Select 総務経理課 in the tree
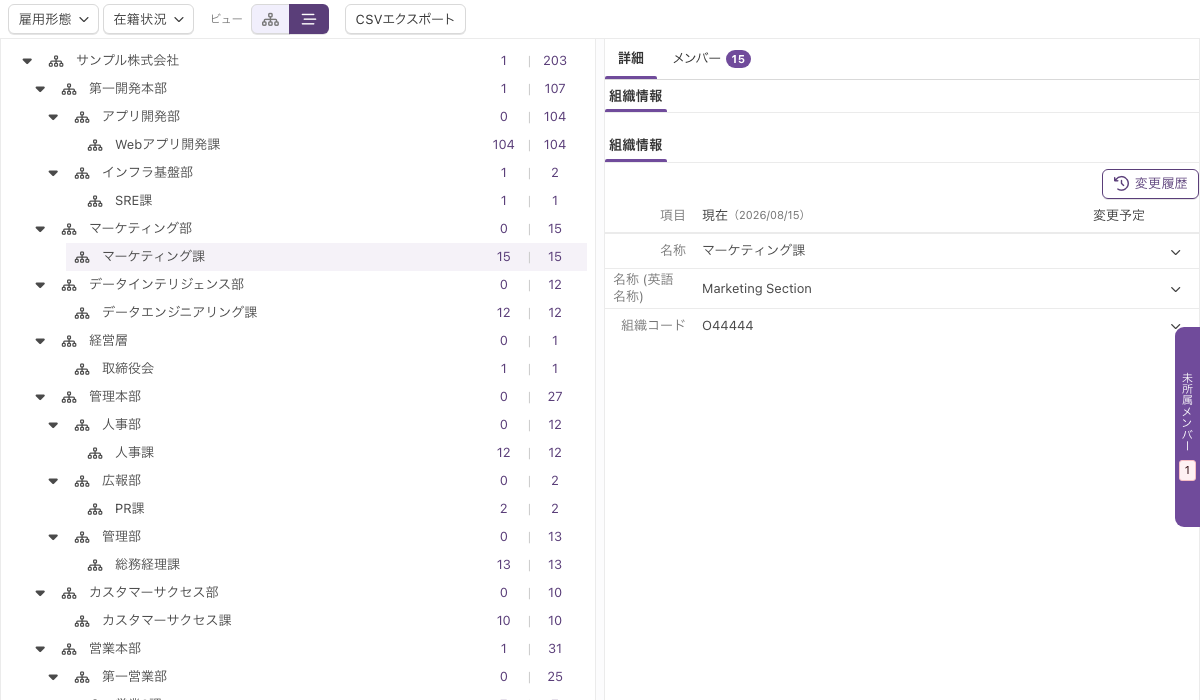This screenshot has height=700, width=1200. pos(147,565)
